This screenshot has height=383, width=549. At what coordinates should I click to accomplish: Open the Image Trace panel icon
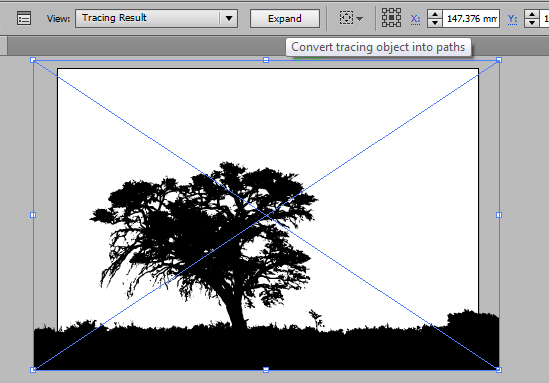click(24, 18)
